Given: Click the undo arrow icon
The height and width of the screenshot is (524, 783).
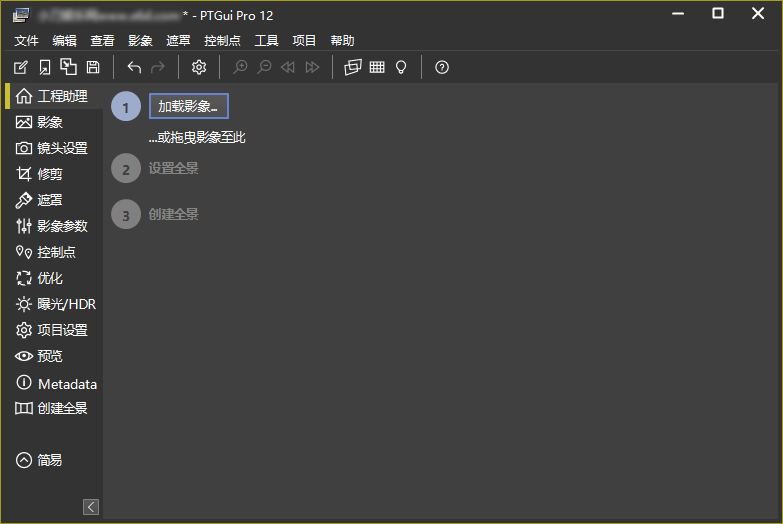Looking at the screenshot, I should pyautogui.click(x=134, y=67).
